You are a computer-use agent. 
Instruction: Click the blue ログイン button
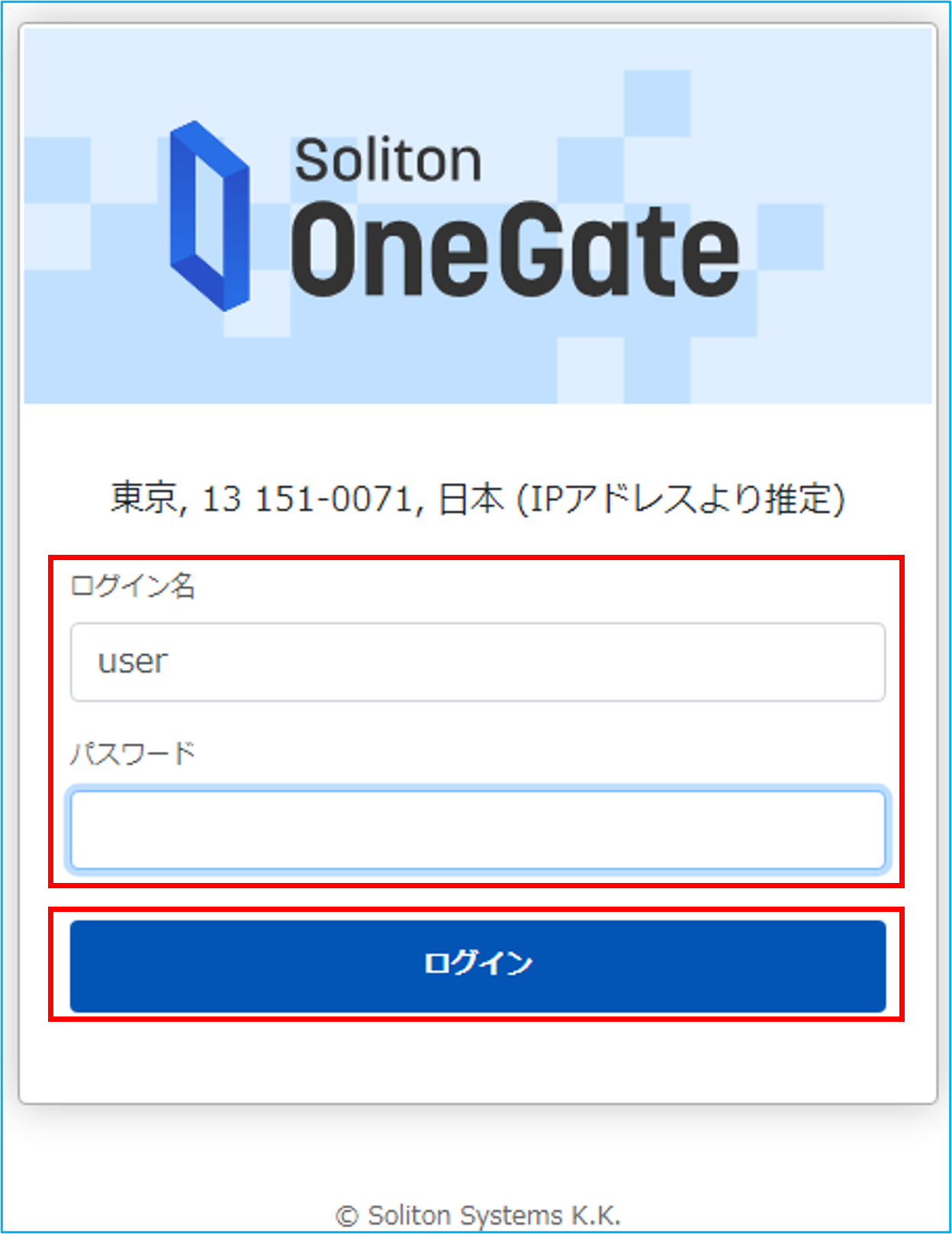(478, 965)
